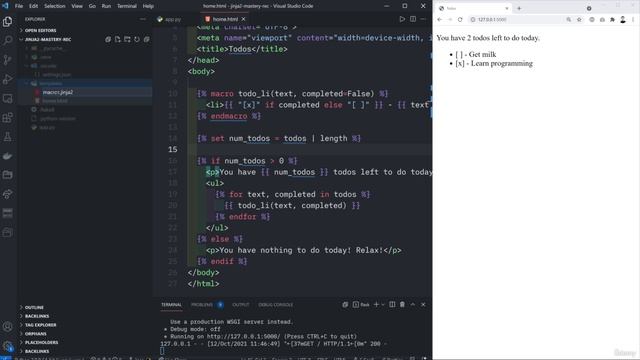Image resolution: width=640 pixels, height=360 pixels.
Task: Open the Accounts icon in activity bar
Action: point(7,326)
